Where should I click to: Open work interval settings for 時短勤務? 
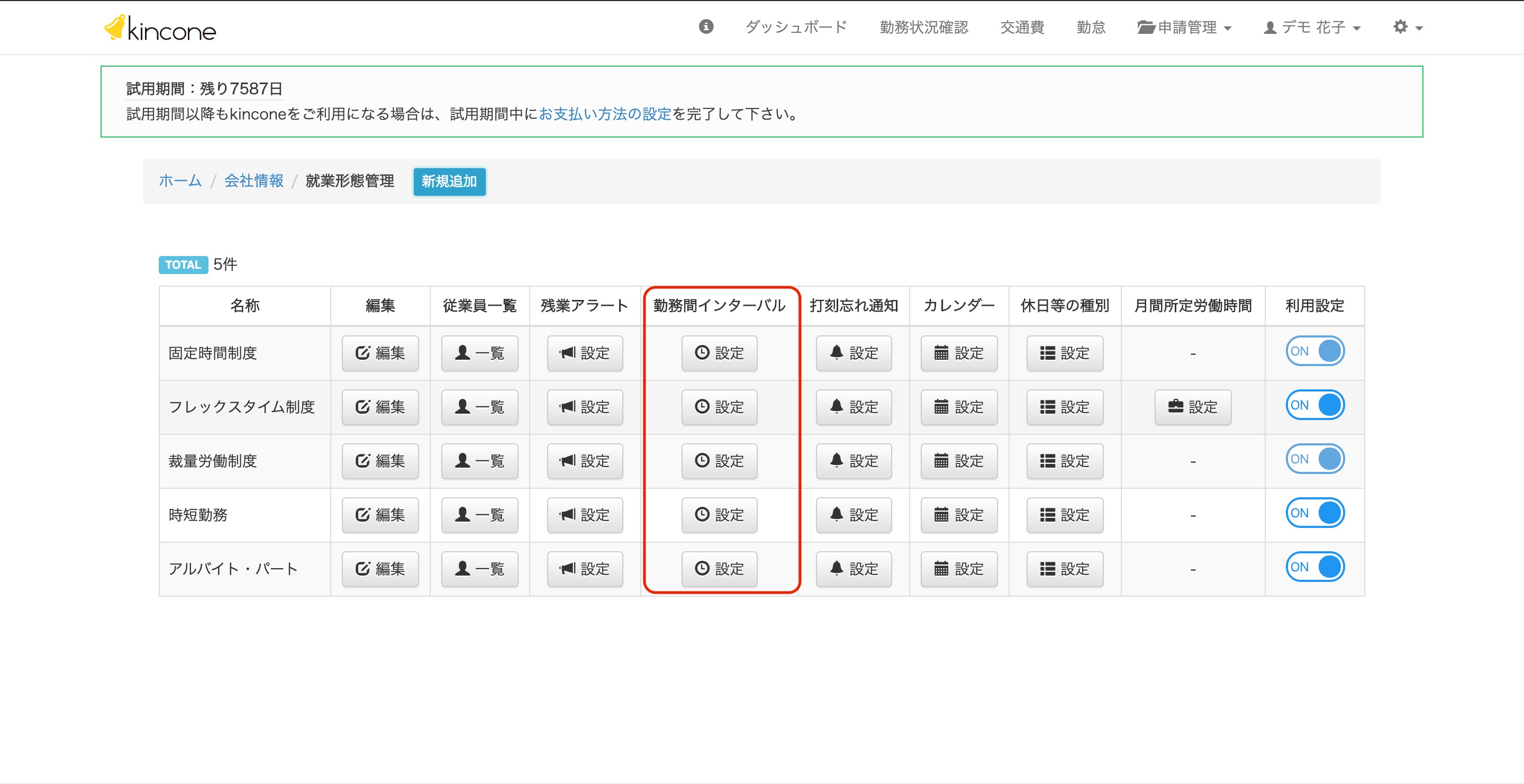[x=720, y=515]
